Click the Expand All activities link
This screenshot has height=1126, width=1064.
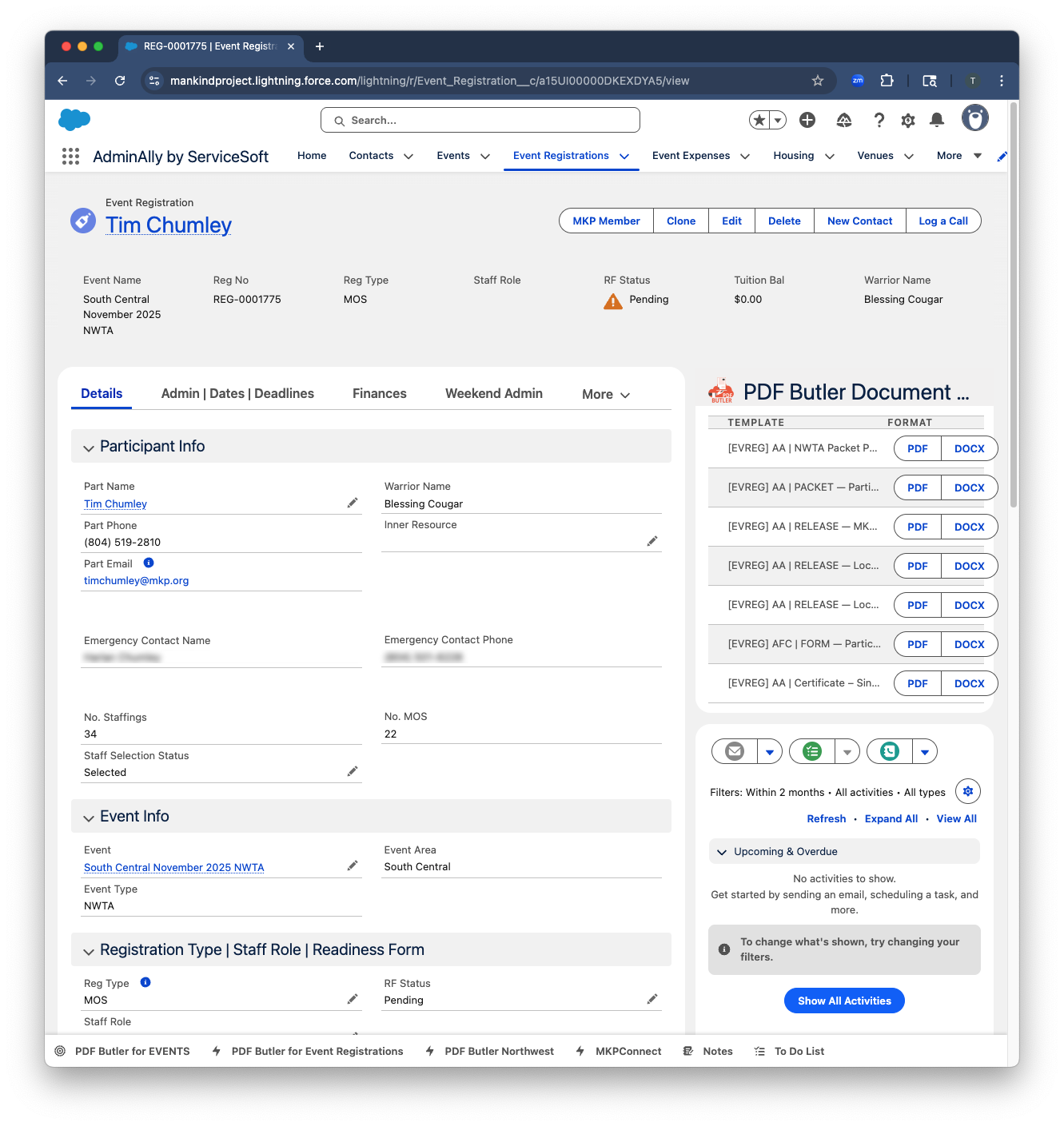891,818
